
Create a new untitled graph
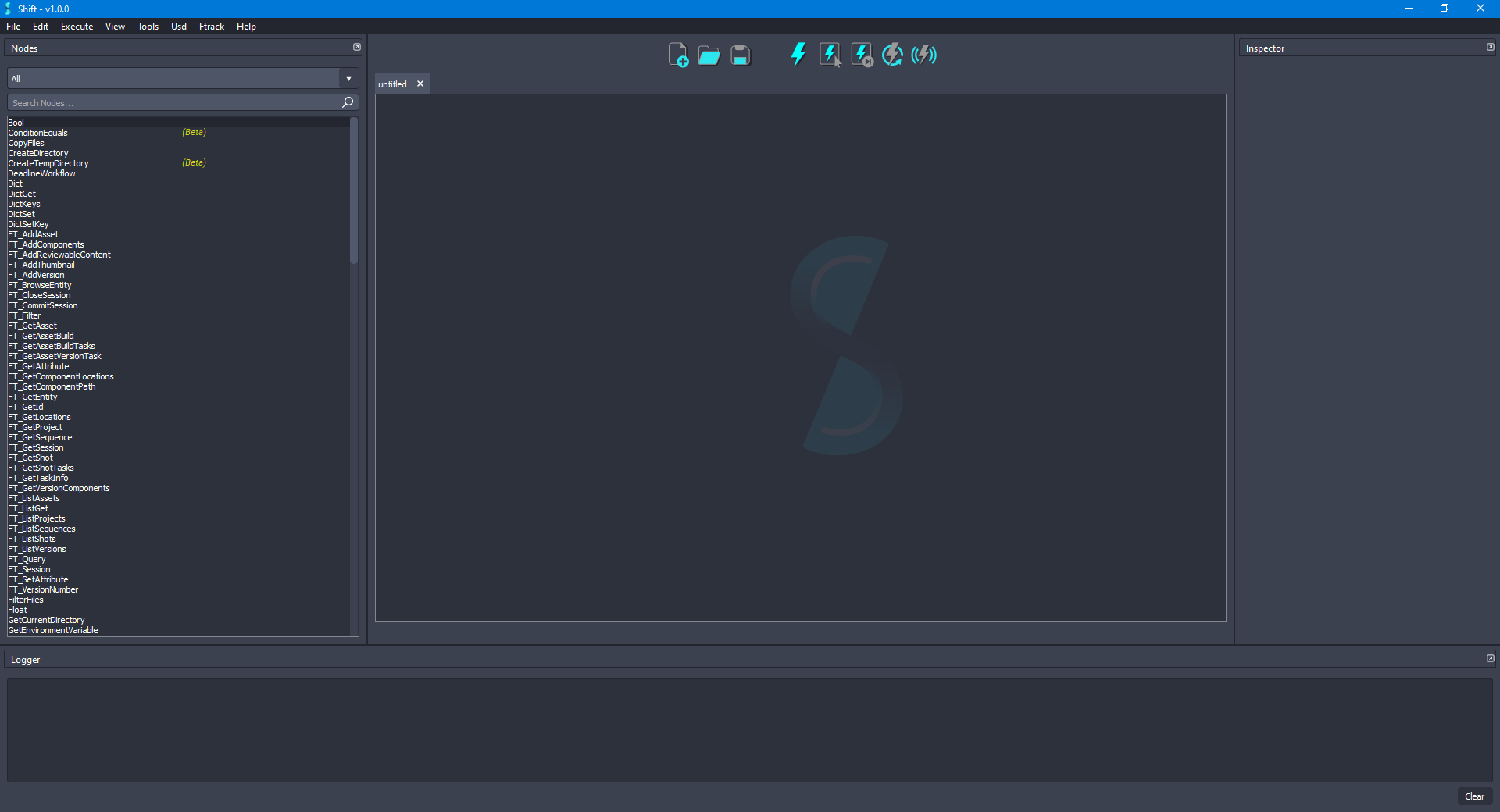point(678,55)
